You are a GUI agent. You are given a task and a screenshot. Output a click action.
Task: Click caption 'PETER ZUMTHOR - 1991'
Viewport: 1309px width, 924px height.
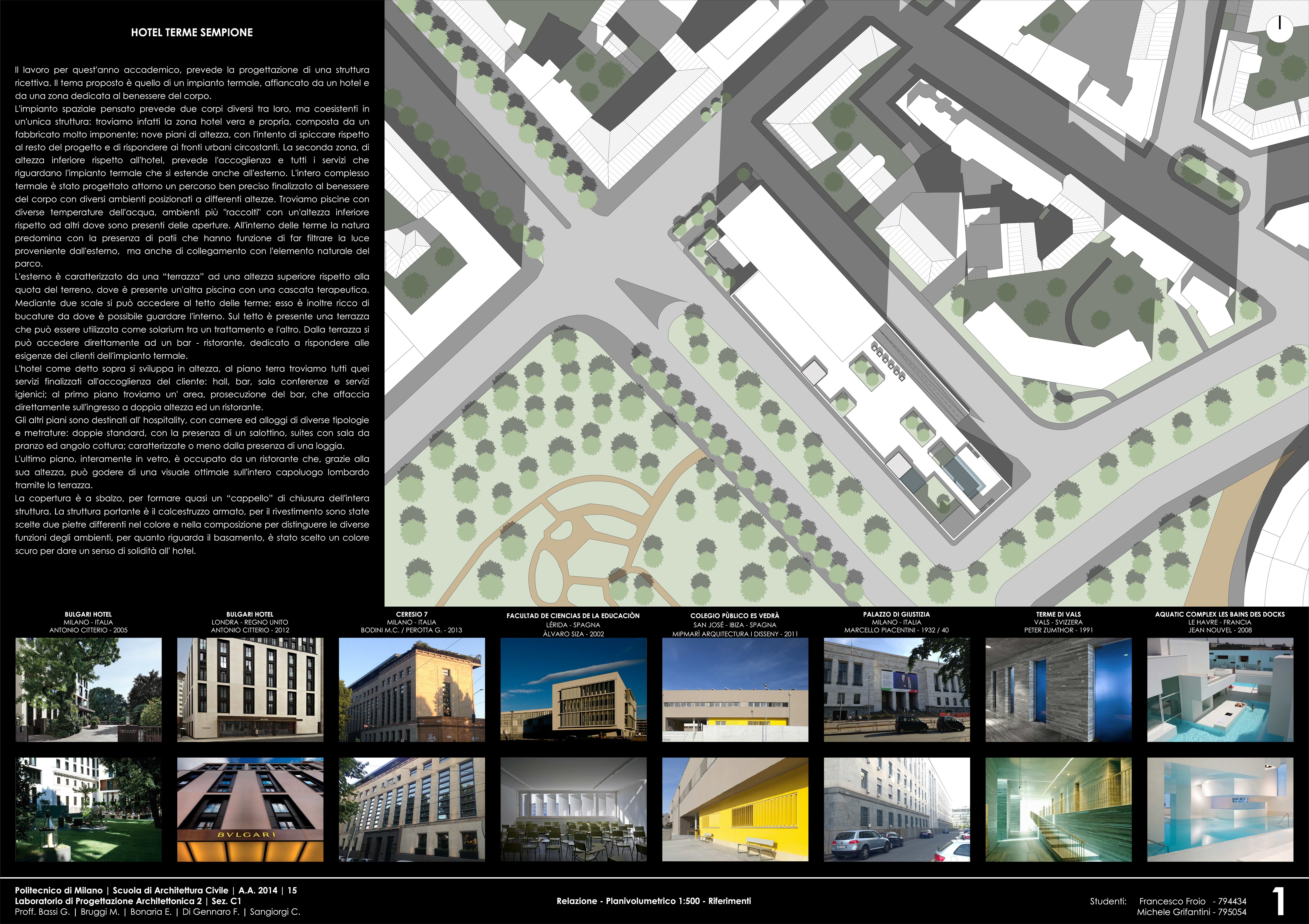pyautogui.click(x=1058, y=630)
